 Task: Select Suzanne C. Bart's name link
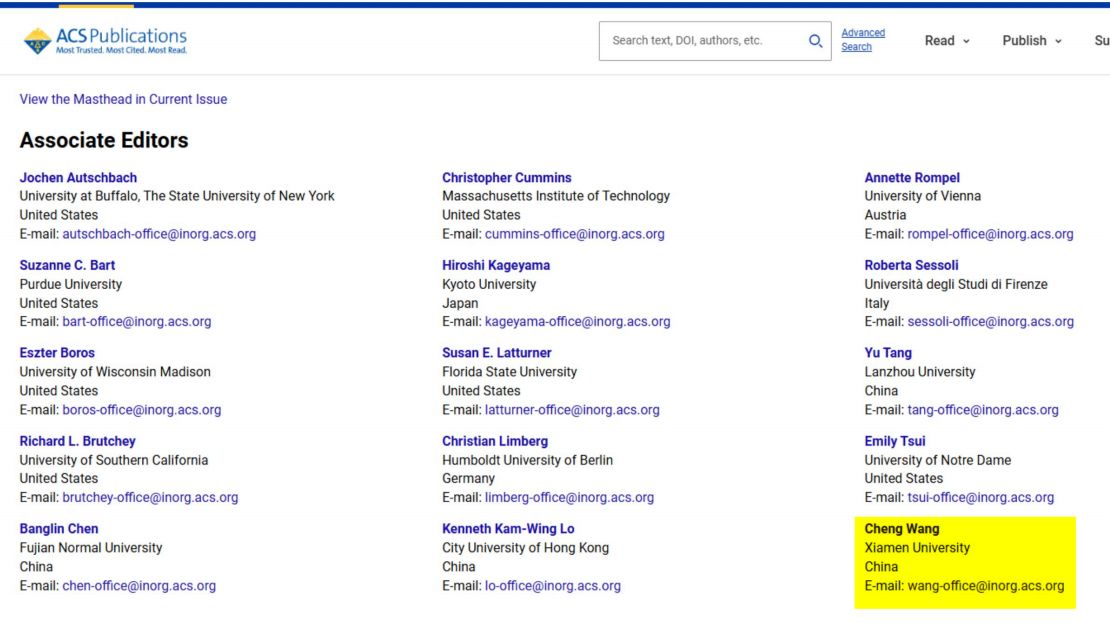(67, 265)
